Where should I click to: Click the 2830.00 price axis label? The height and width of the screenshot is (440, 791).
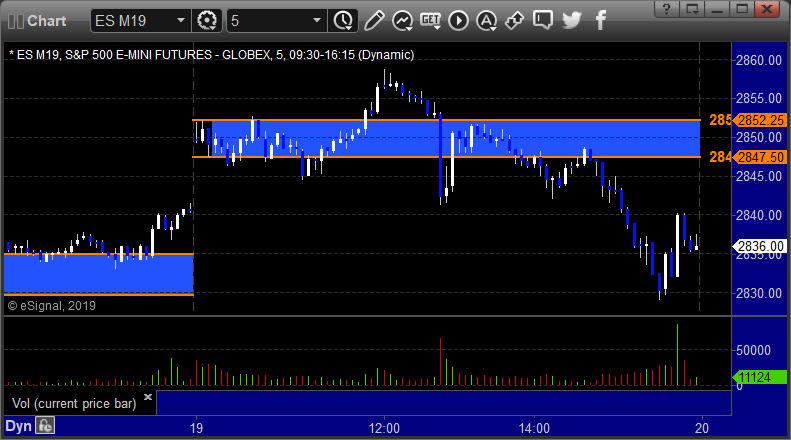pyautogui.click(x=759, y=293)
